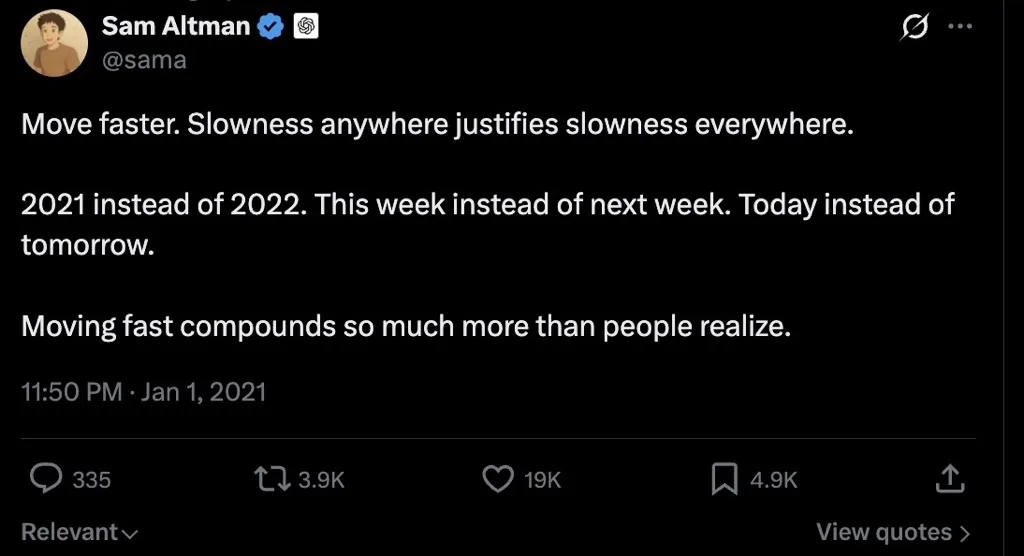The width and height of the screenshot is (1024, 556).
Task: Click the Sam Altman display name
Action: click(175, 27)
